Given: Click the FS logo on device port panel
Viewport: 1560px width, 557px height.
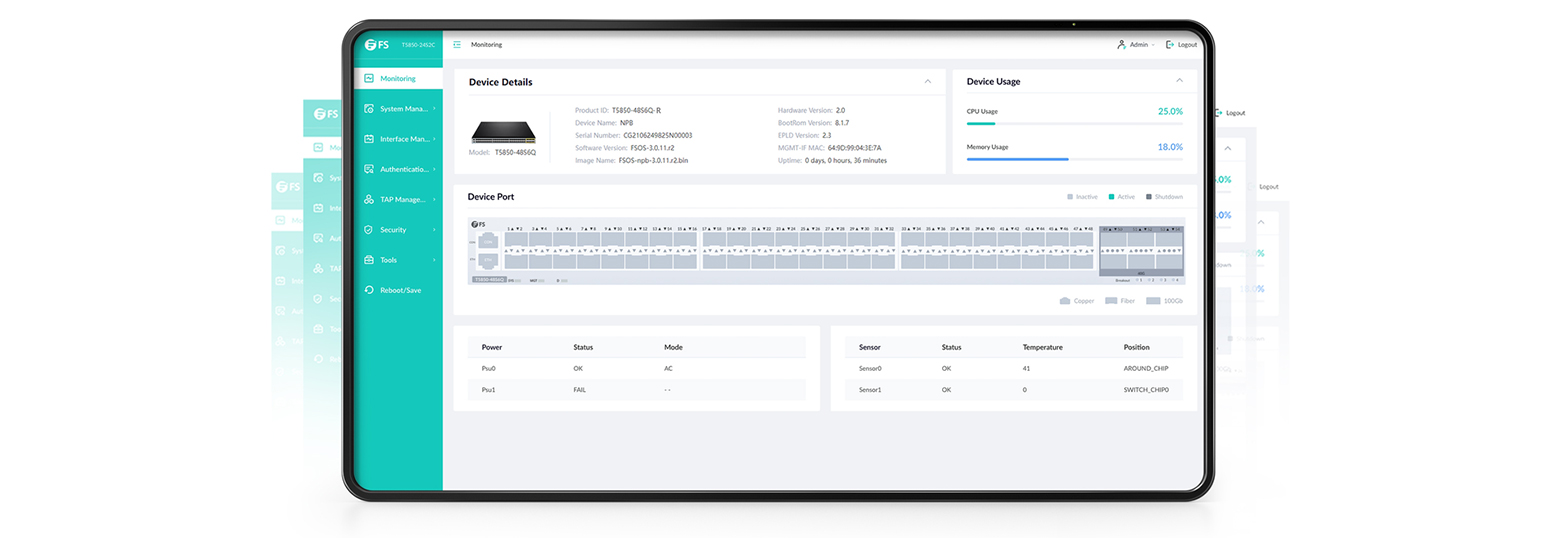Looking at the screenshot, I should [478, 224].
